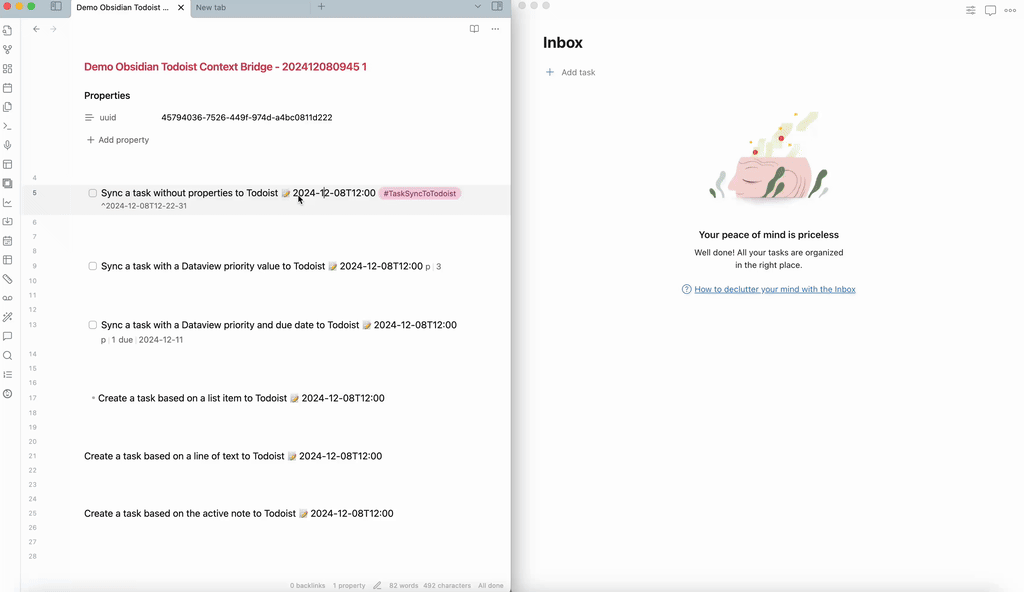Screen dimensions: 1024x592
Task: Click the #TaskSyncToTodoist tag
Action: tap(420, 193)
